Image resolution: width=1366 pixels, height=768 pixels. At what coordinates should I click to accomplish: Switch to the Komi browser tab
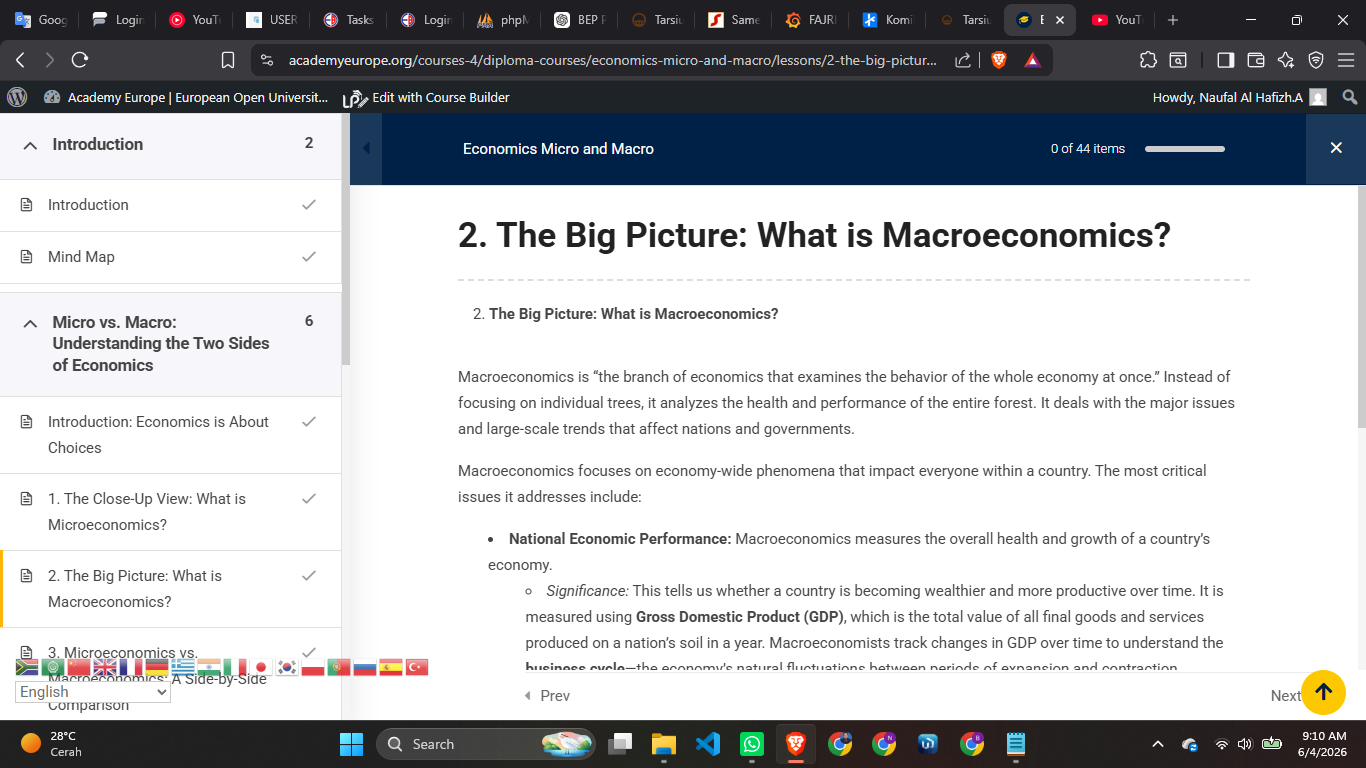tap(888, 20)
